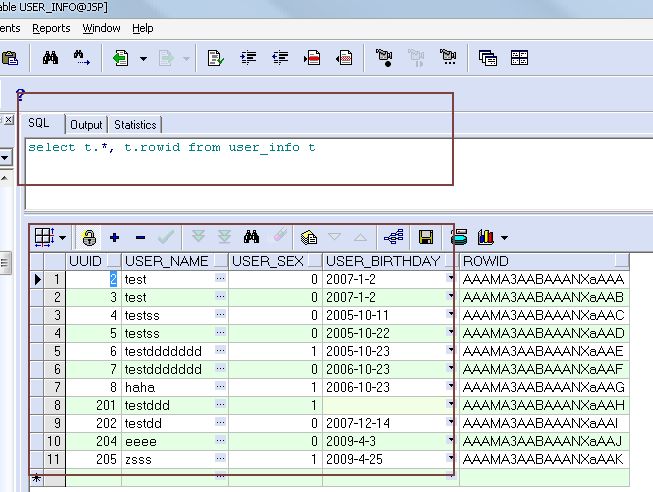Select row number 8 header

55,405
